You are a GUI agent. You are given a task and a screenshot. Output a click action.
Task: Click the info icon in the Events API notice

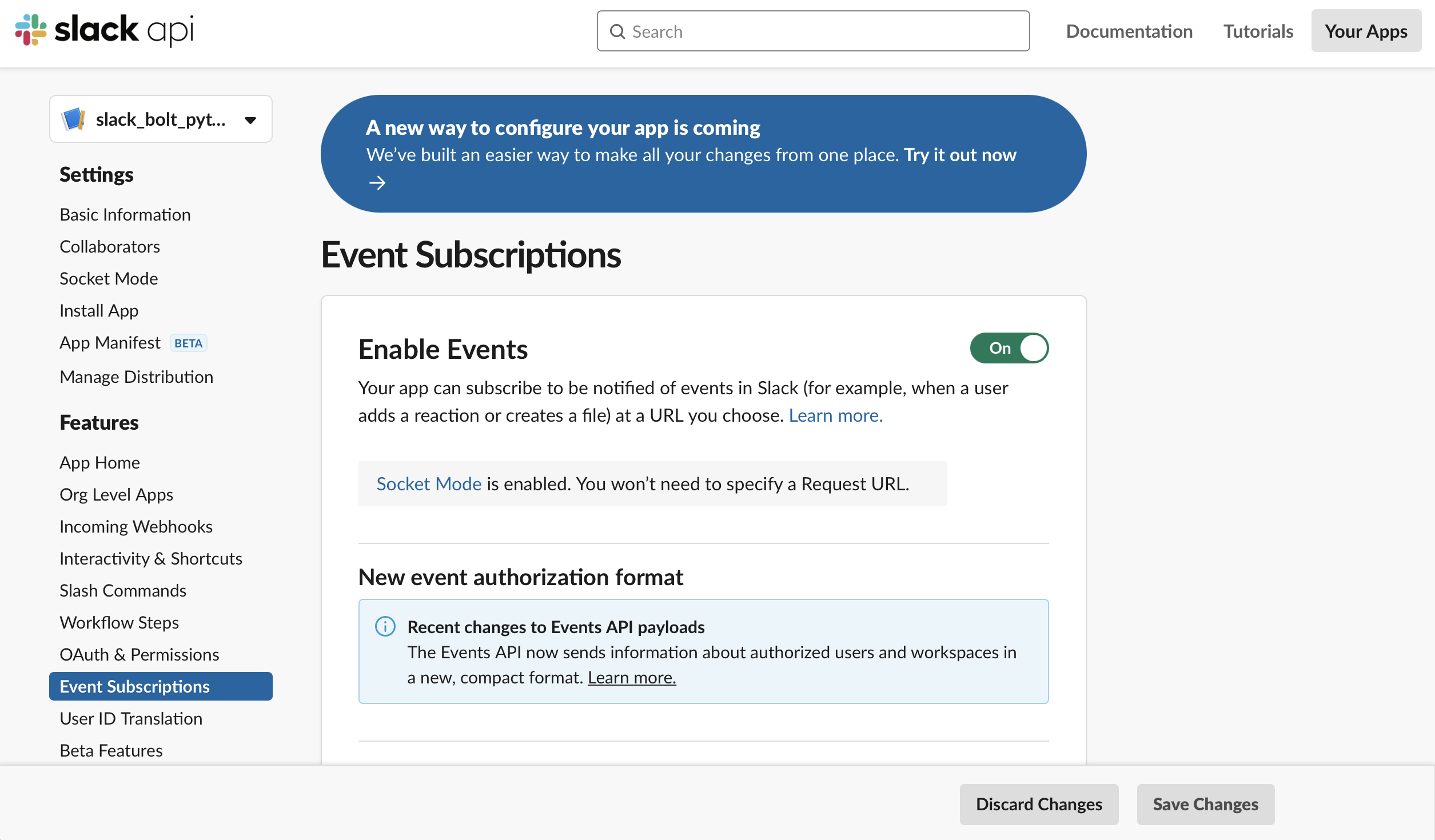385,626
